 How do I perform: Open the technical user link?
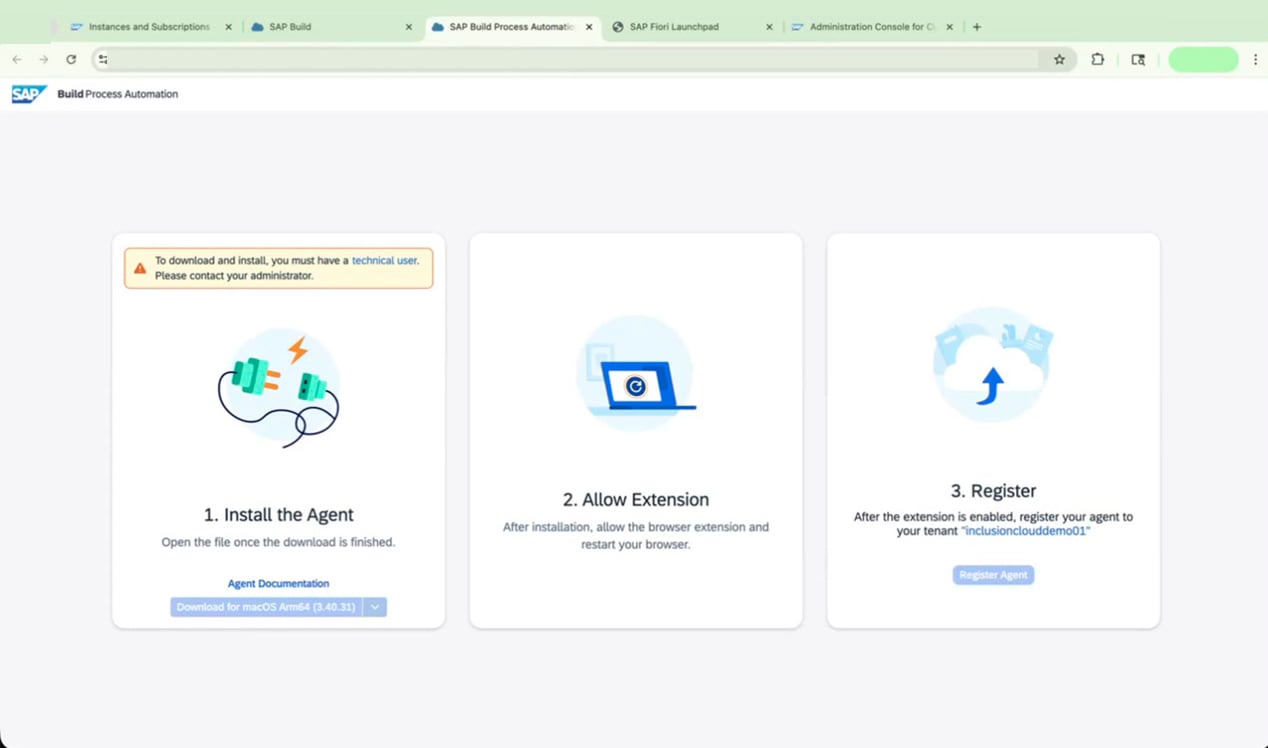pyautogui.click(x=384, y=260)
